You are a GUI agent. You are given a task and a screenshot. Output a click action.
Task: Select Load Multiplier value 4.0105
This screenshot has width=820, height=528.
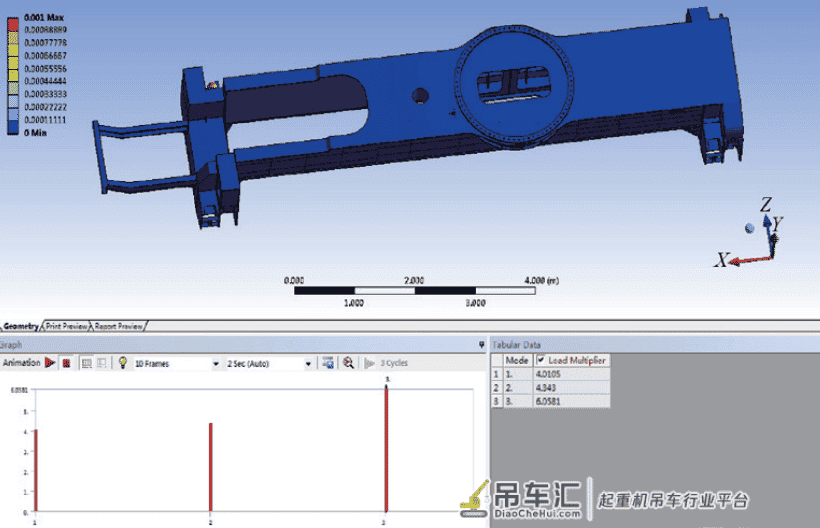(571, 374)
